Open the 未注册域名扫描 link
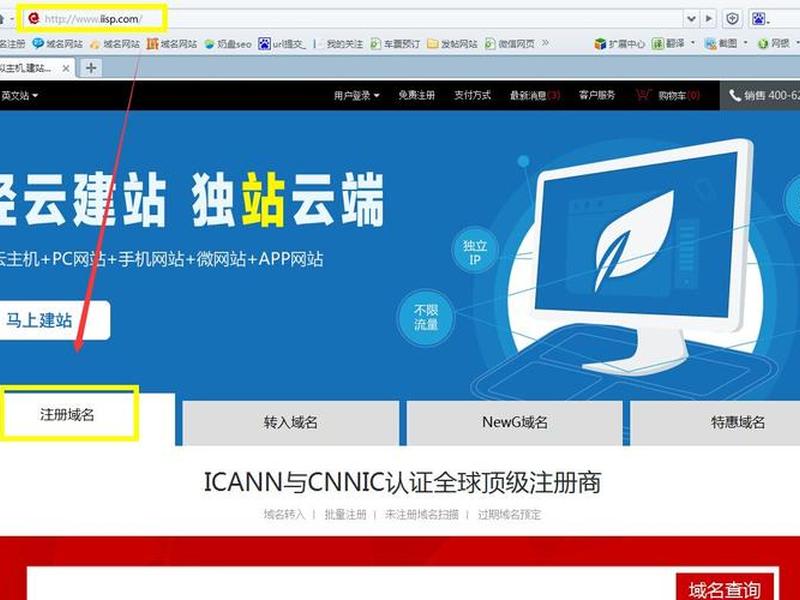 pos(421,514)
